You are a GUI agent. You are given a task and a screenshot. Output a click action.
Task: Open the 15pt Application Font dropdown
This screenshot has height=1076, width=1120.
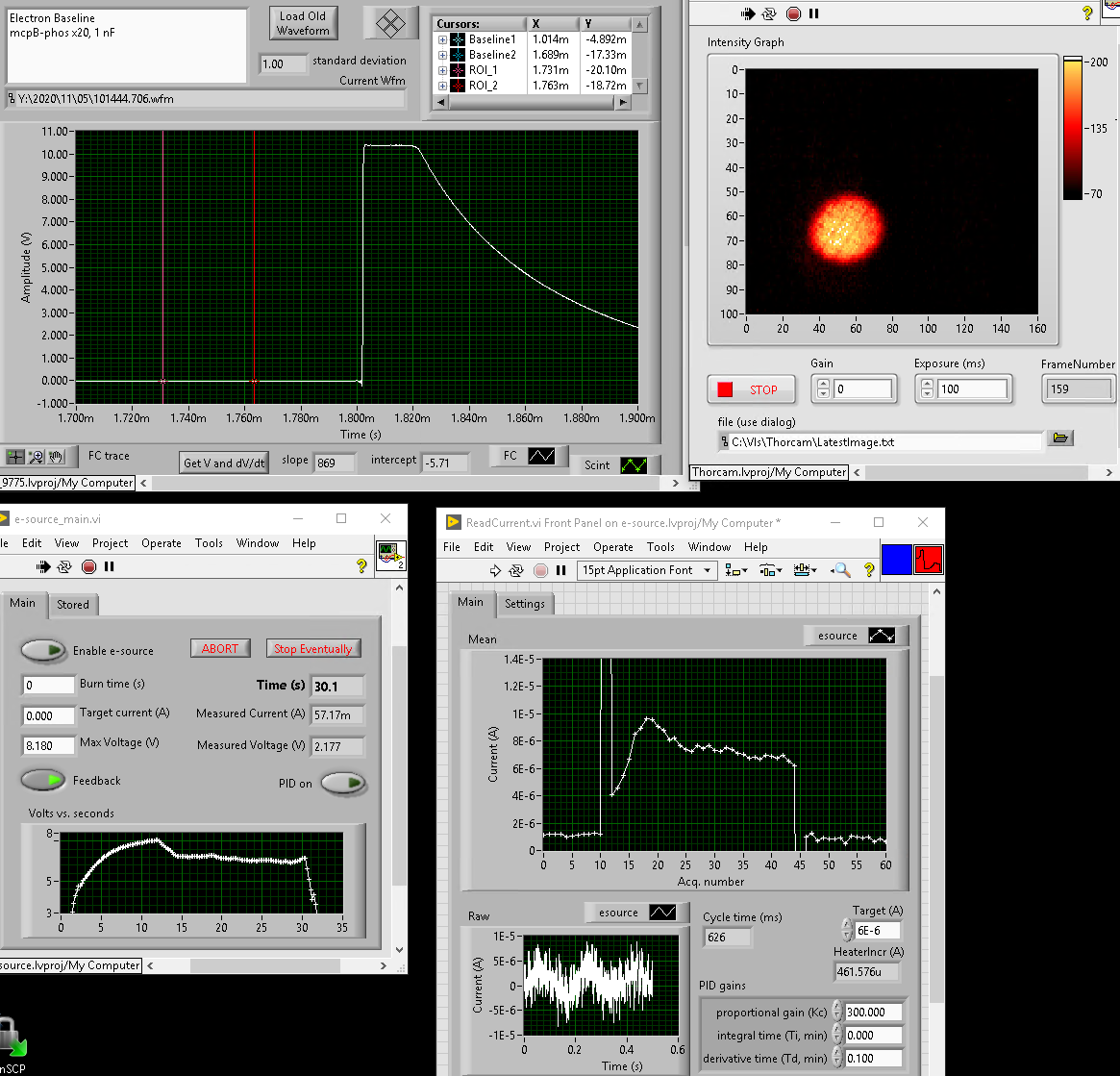tap(647, 570)
